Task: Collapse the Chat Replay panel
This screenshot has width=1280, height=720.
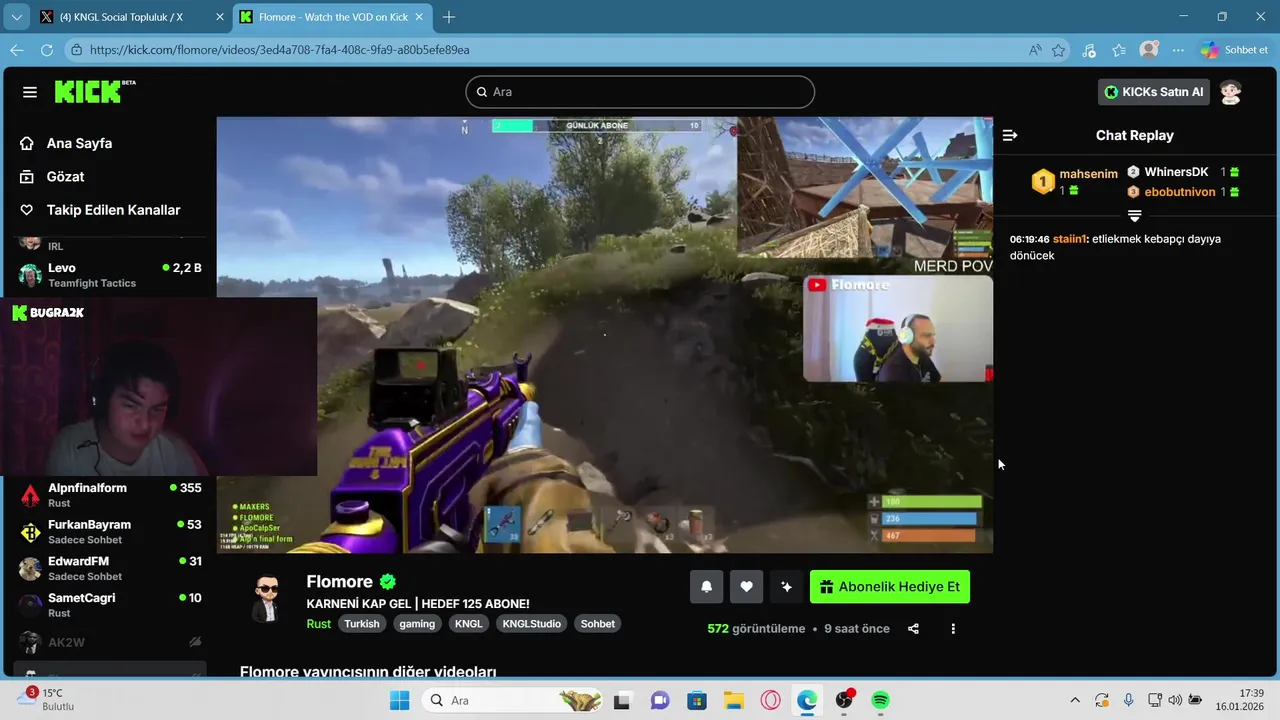Action: 1010,135
